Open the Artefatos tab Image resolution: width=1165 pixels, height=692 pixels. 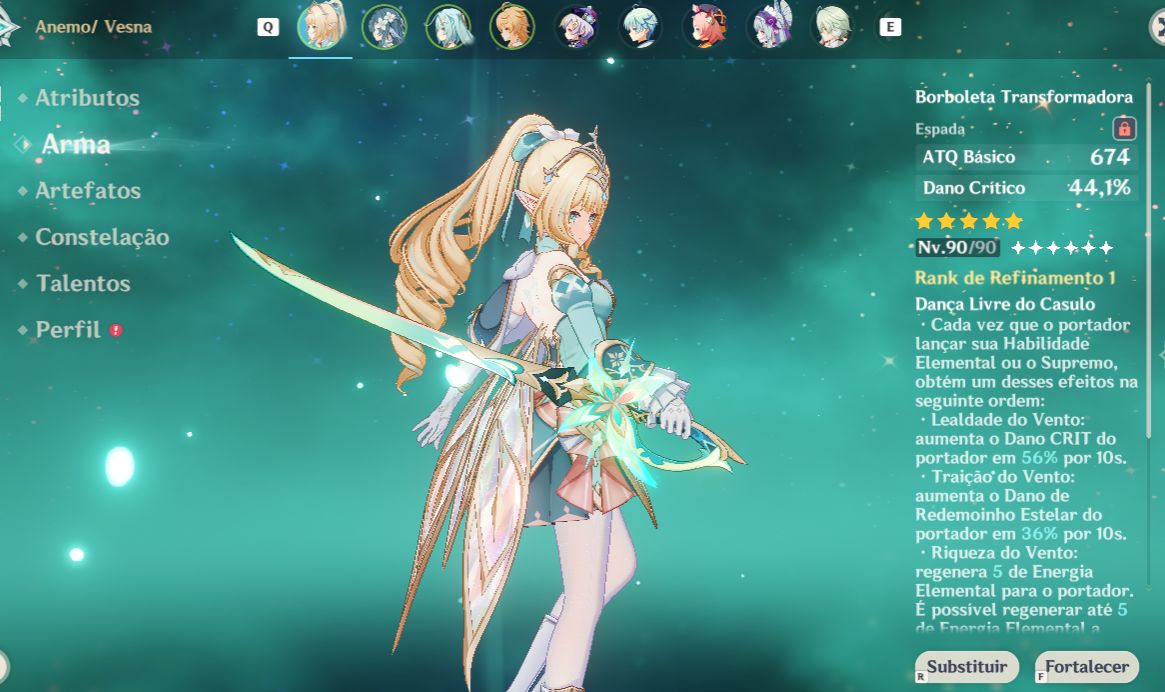88,191
